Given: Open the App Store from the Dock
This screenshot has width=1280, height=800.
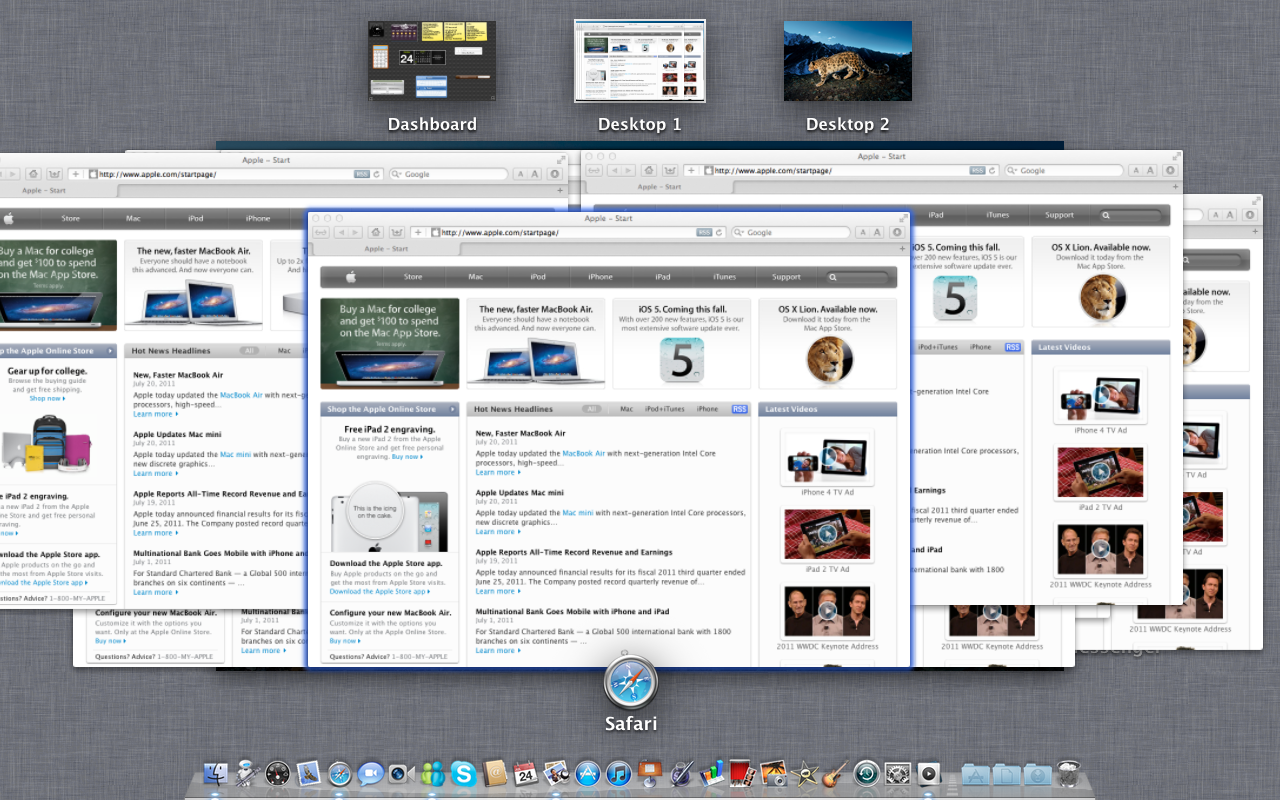Looking at the screenshot, I should point(587,773).
